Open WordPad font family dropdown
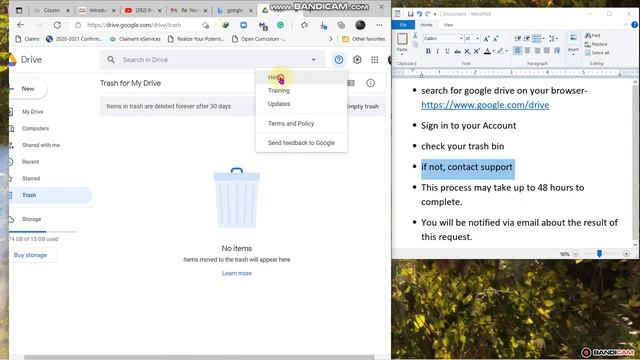 click(461, 39)
